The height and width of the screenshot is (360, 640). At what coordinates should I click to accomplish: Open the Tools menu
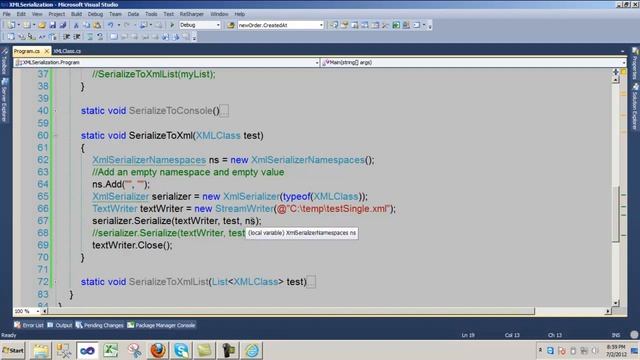coord(151,14)
